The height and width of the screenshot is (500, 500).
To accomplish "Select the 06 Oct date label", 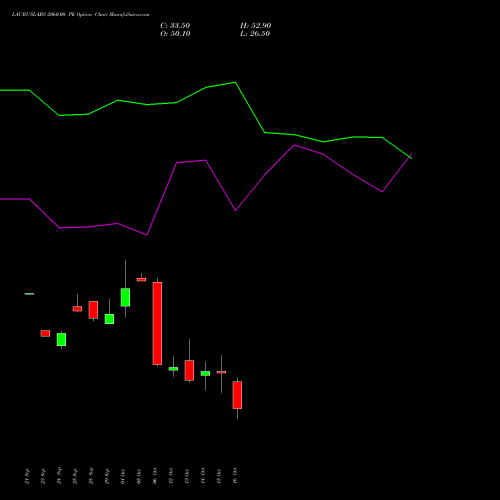I will (155, 476).
